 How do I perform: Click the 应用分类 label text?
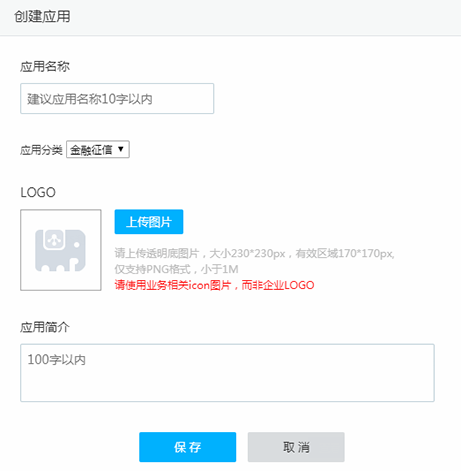tap(41, 150)
